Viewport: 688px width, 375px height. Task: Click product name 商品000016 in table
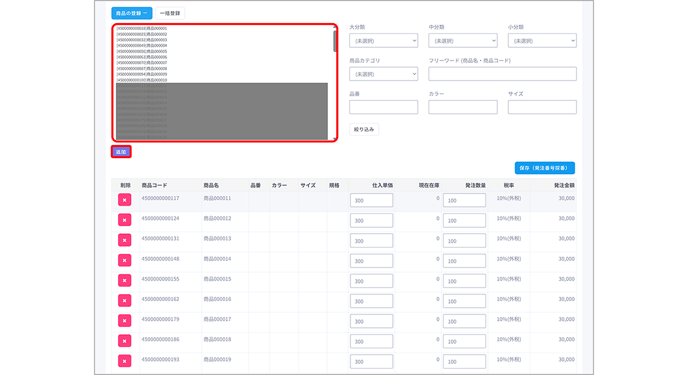coord(217,299)
